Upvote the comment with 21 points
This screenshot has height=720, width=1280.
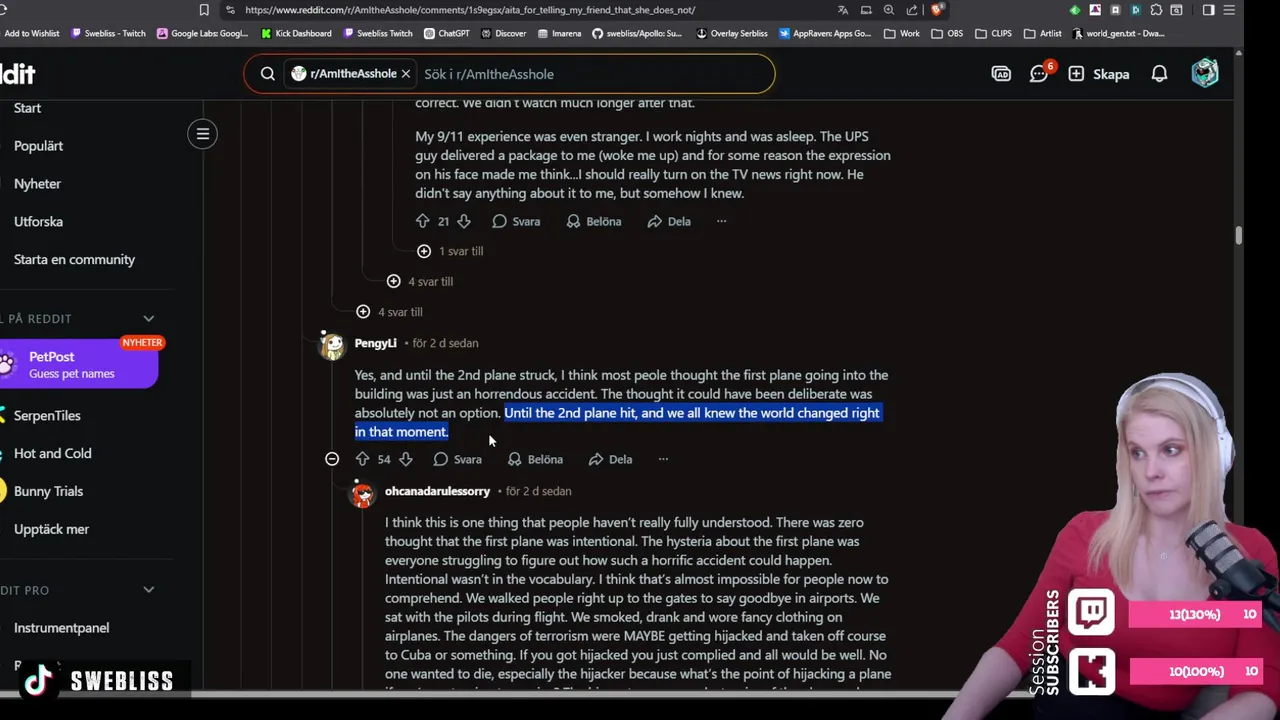click(x=422, y=221)
